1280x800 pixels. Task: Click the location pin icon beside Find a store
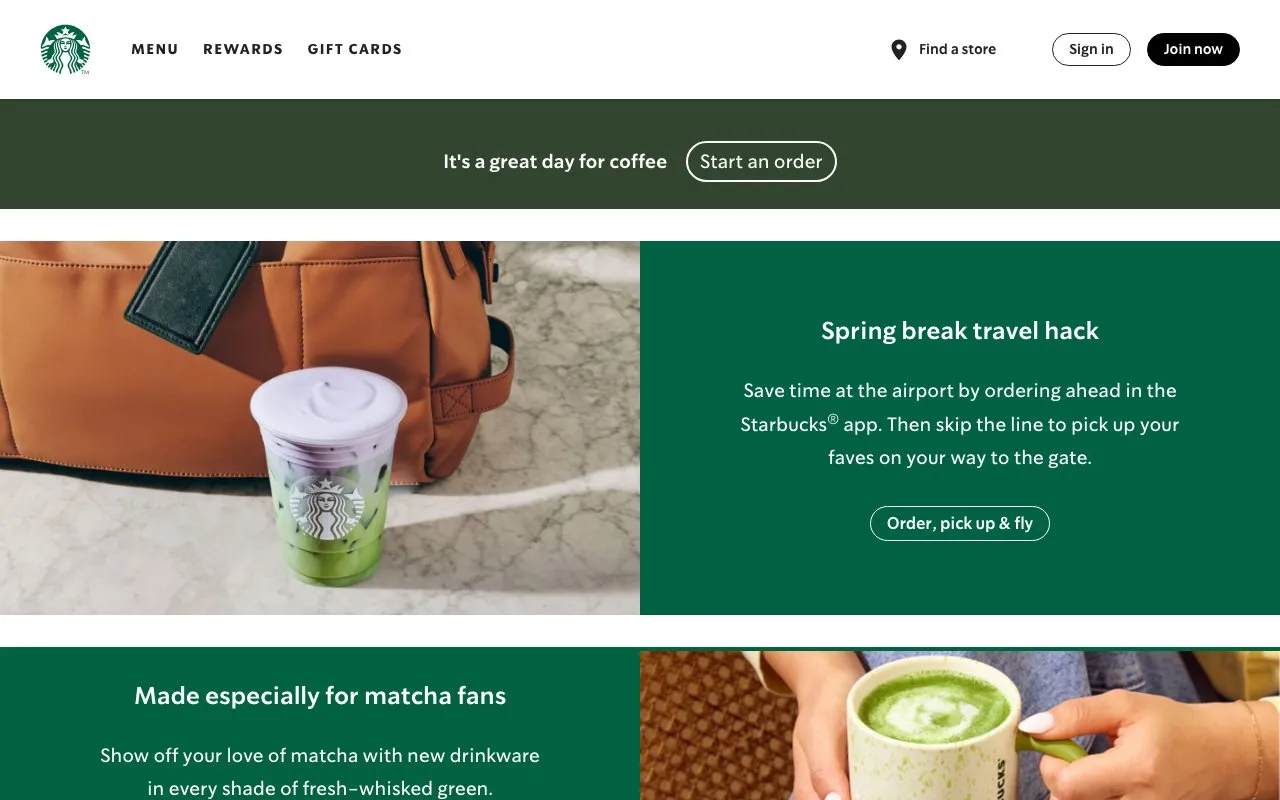(x=899, y=50)
